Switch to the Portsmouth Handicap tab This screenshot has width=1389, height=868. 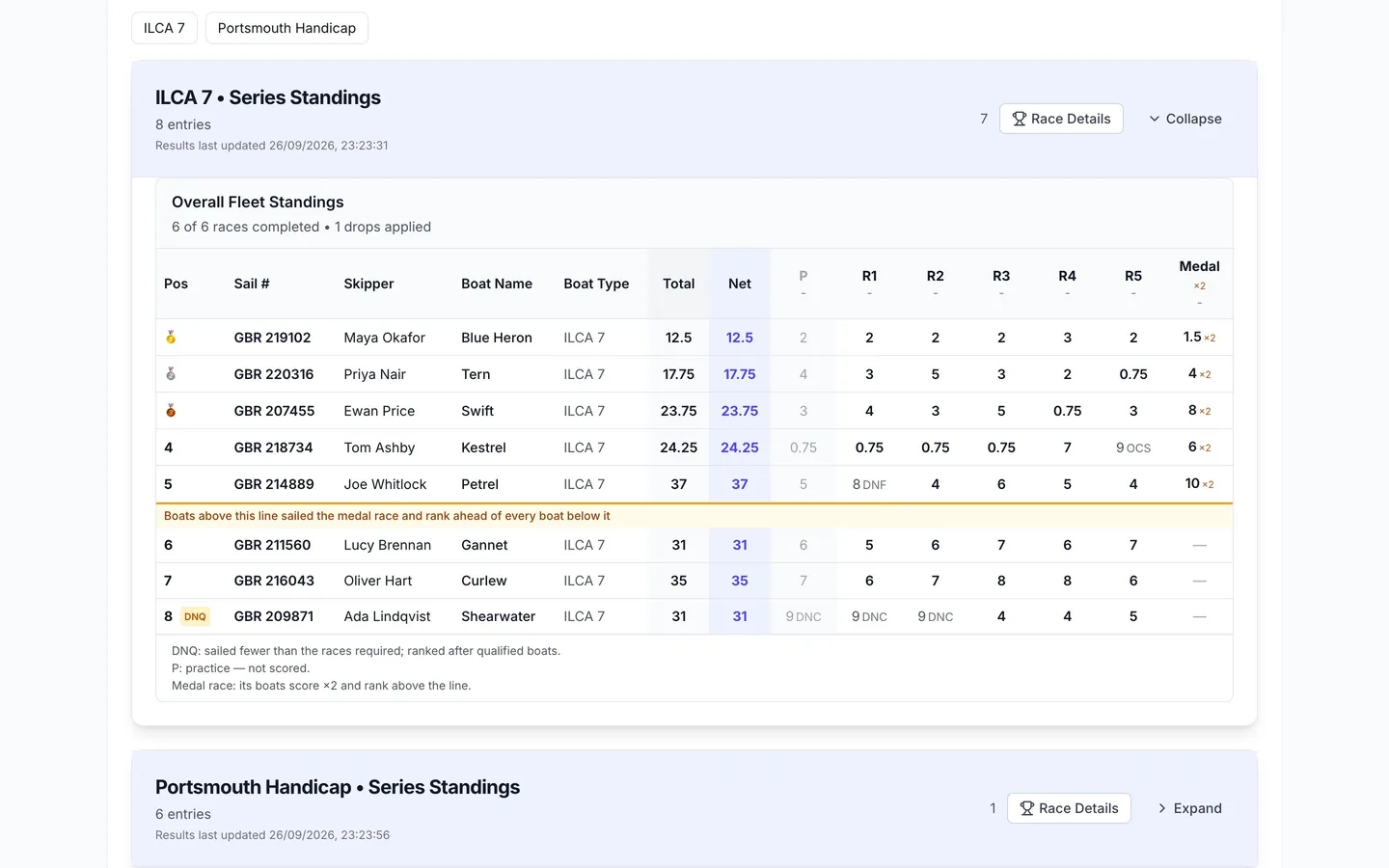pyautogui.click(x=286, y=28)
